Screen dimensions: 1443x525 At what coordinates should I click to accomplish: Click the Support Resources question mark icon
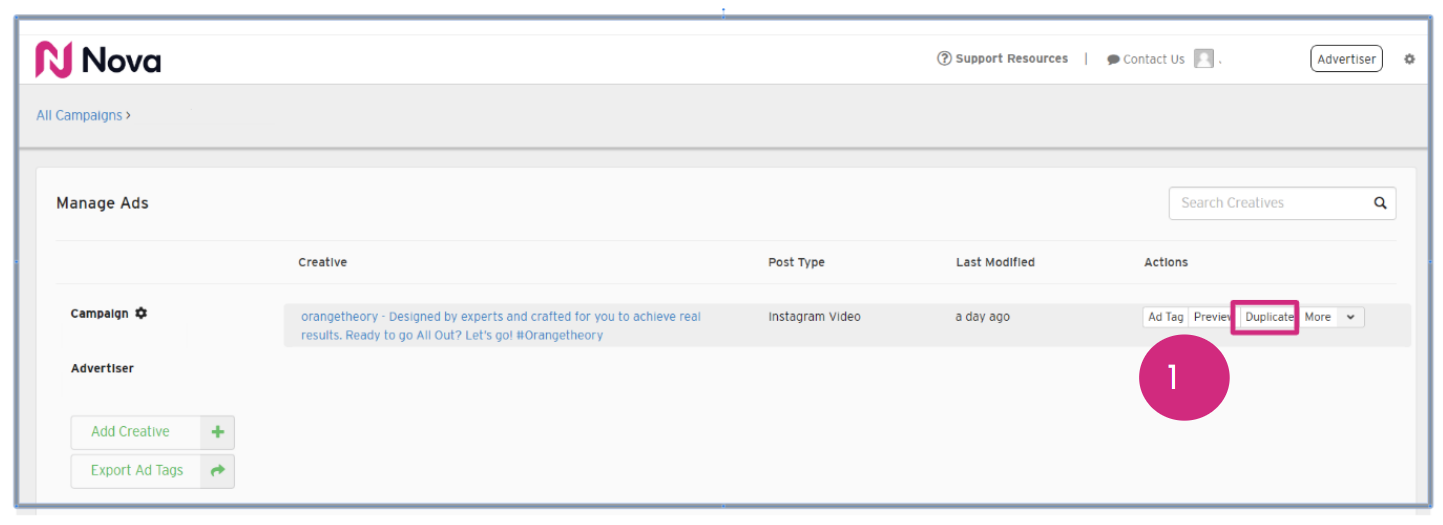coord(943,59)
